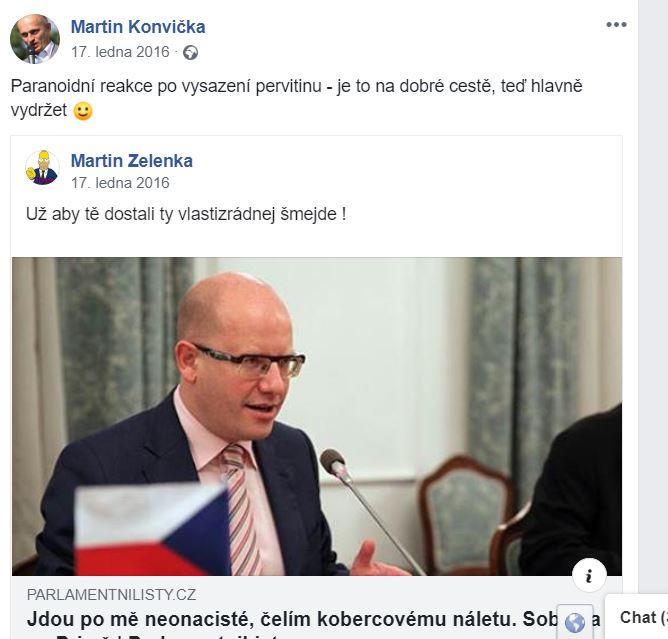Open the article preview photo
The width and height of the screenshot is (668, 639).
click(317, 416)
